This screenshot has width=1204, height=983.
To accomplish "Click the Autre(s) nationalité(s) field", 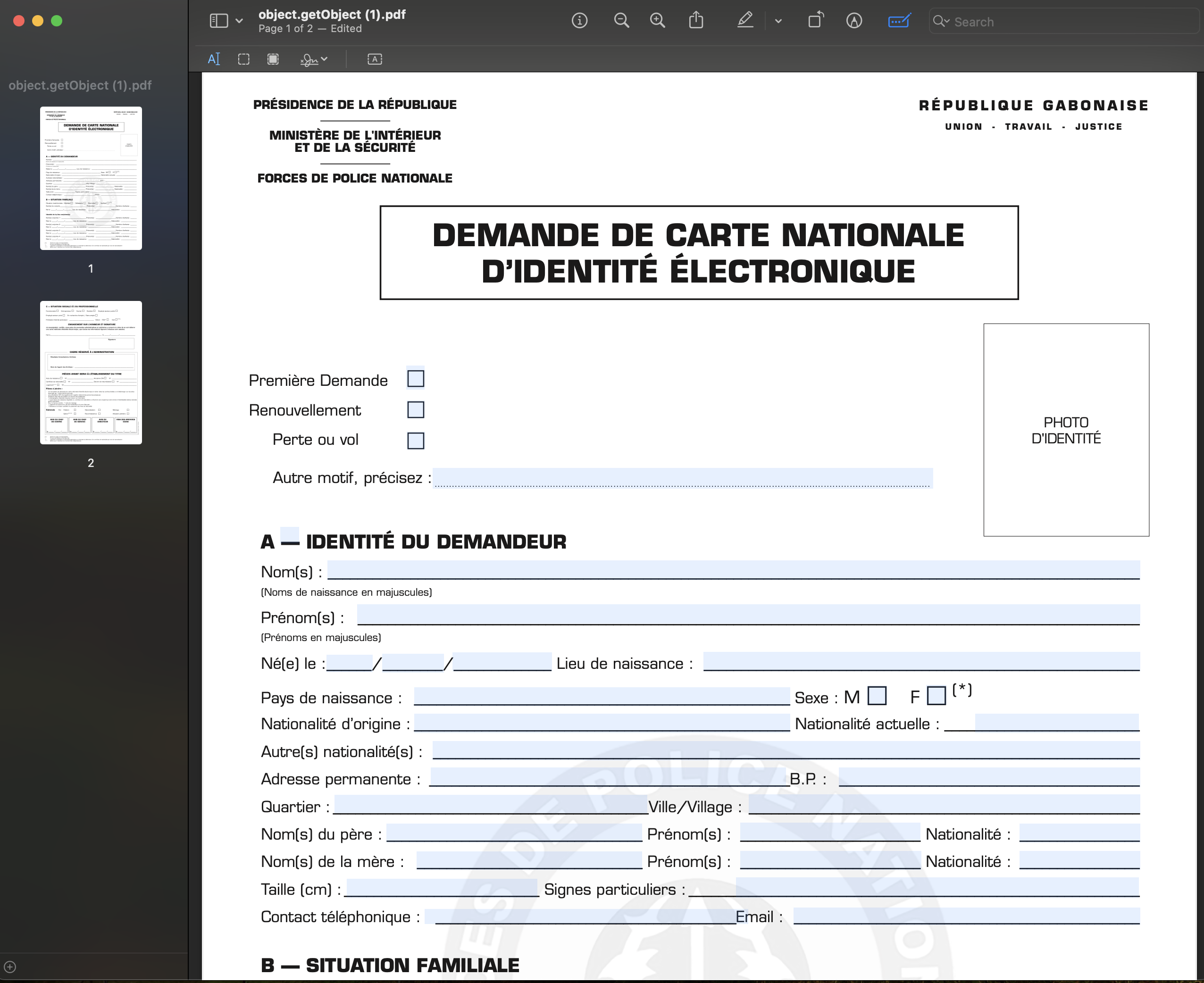I will [786, 750].
